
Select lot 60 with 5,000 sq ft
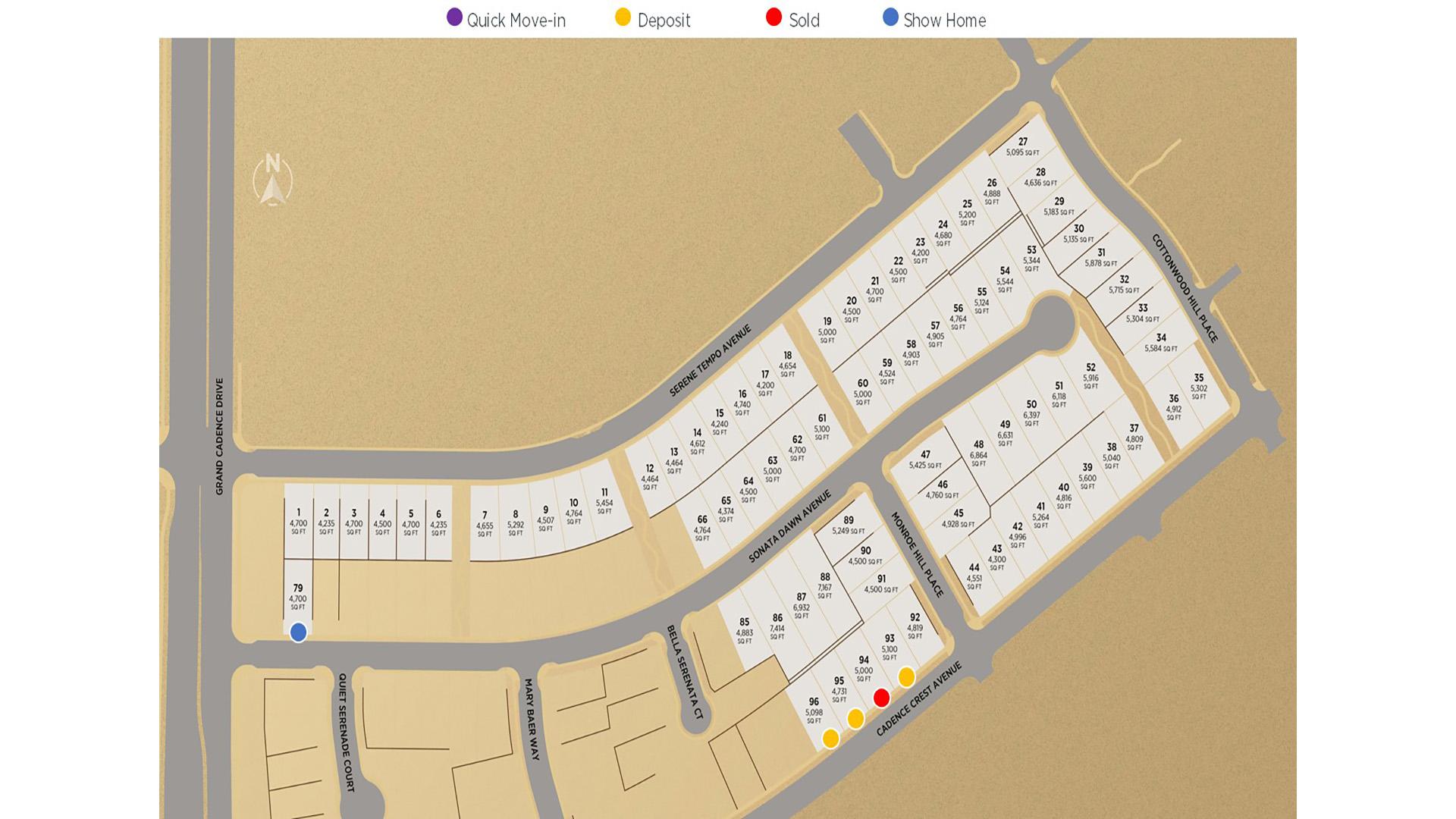tap(863, 392)
